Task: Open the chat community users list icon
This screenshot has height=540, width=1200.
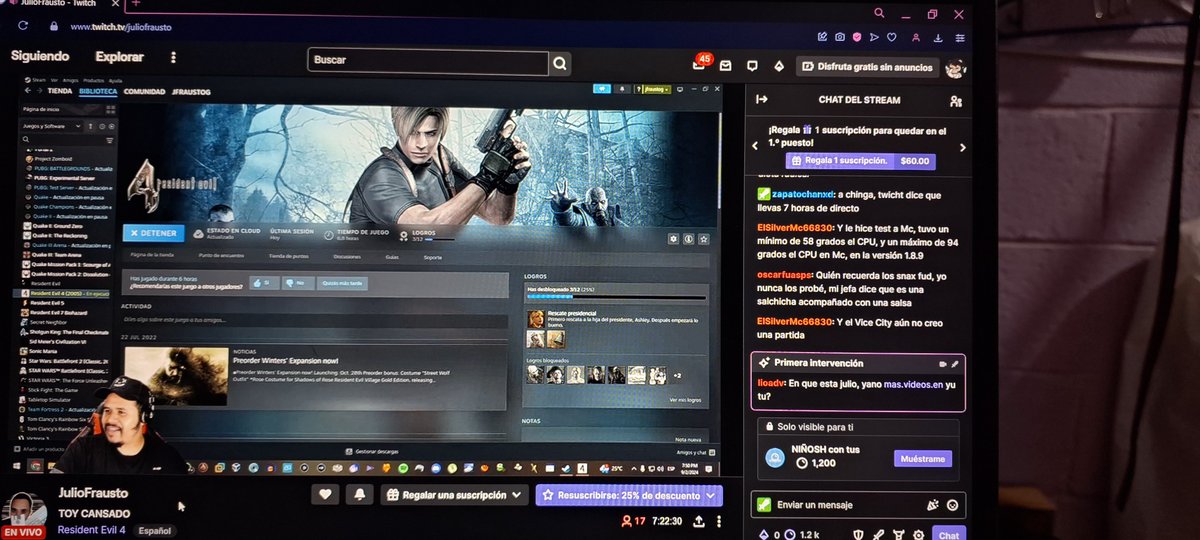Action: [x=956, y=100]
